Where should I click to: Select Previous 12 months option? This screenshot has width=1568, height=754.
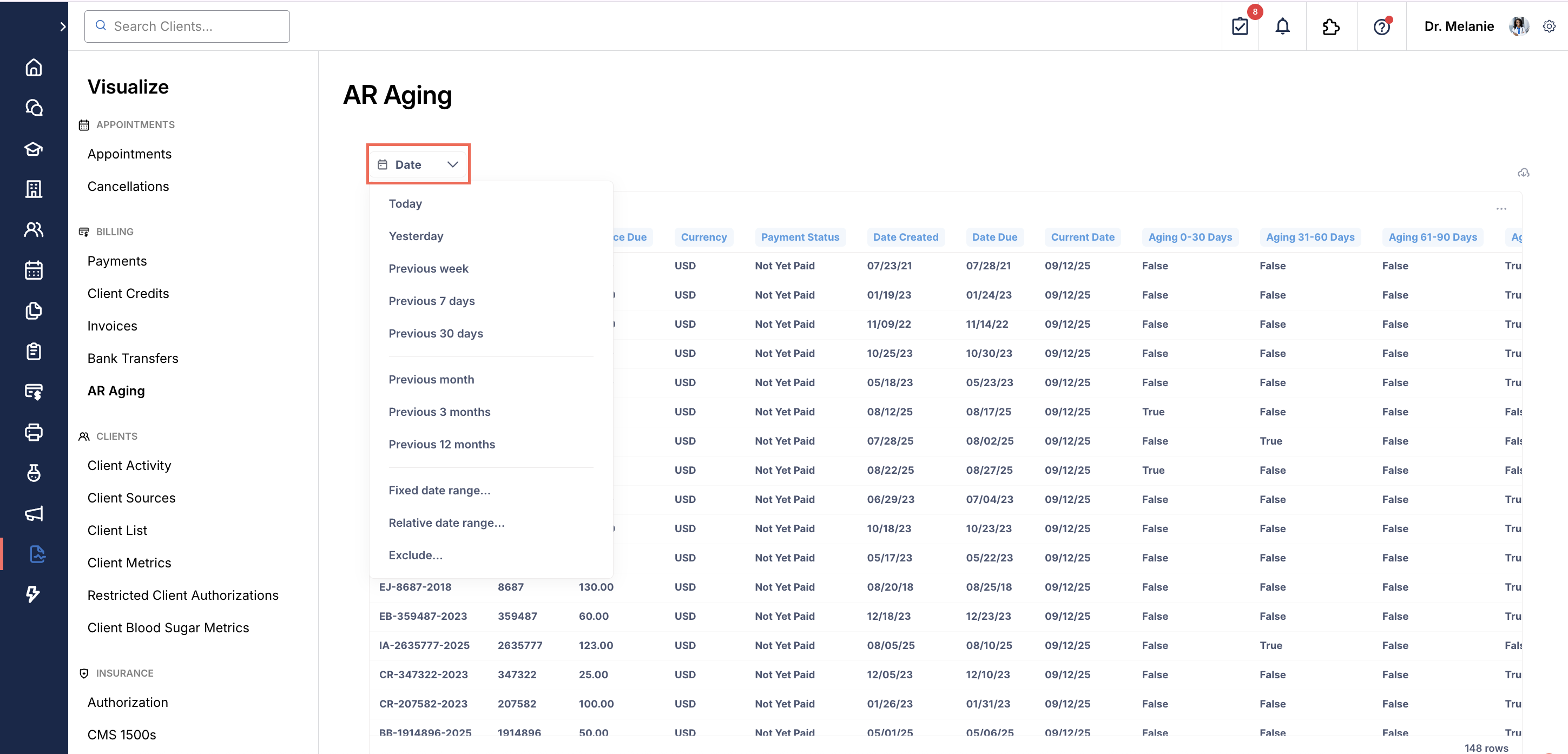tap(442, 444)
